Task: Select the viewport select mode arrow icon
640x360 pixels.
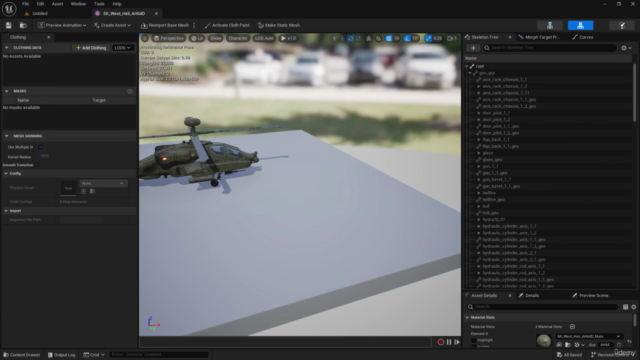Action: 334,38
